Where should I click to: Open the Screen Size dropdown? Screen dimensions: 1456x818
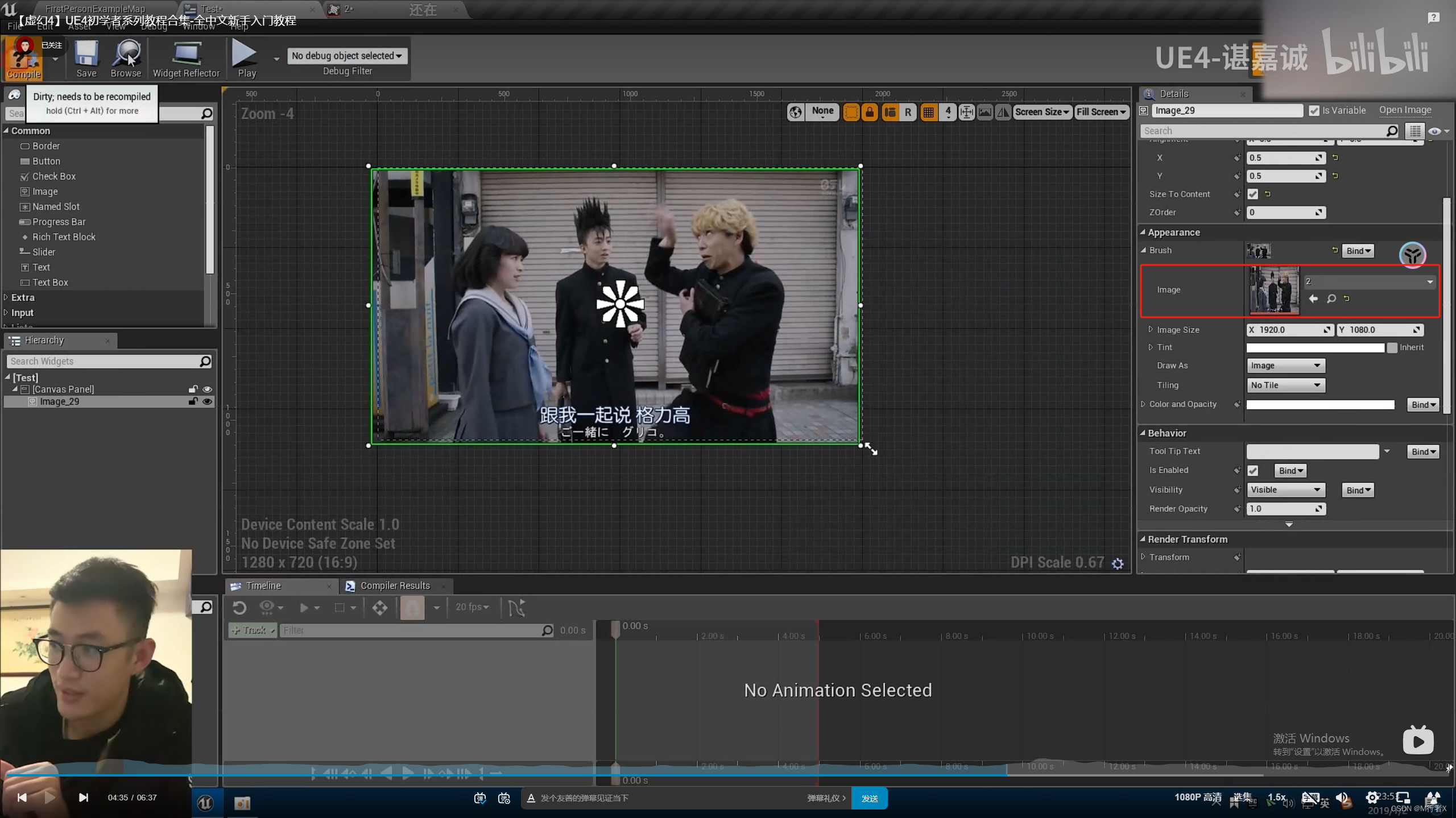1043,112
